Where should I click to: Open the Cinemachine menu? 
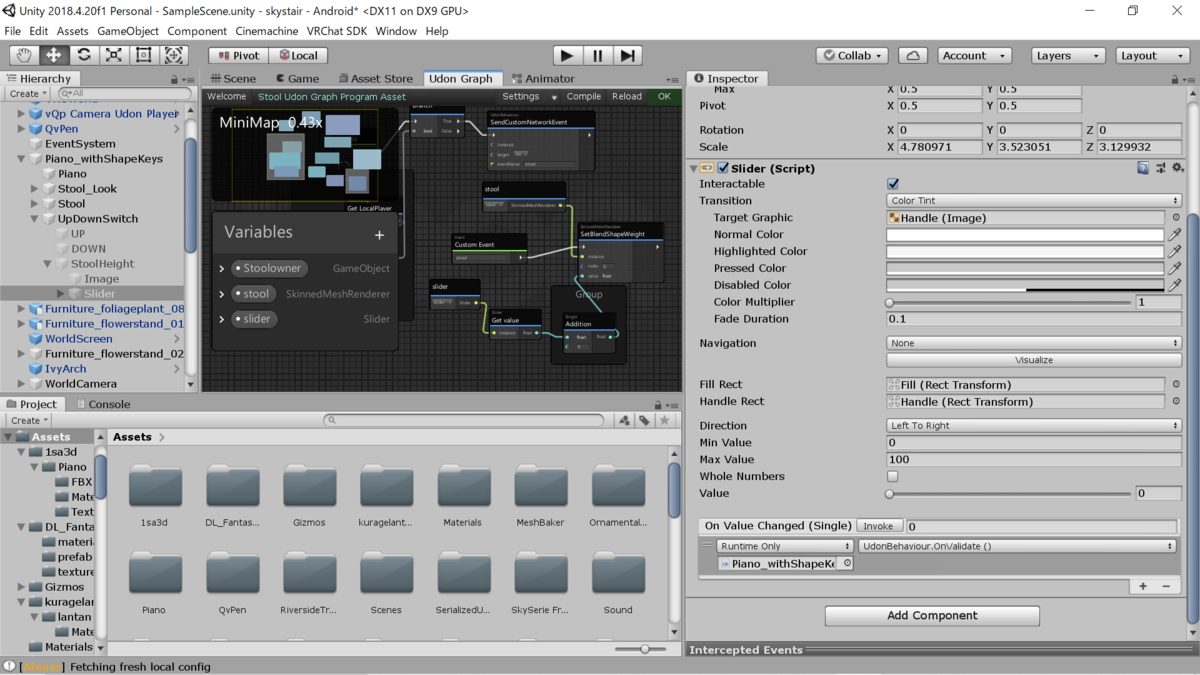tap(267, 31)
